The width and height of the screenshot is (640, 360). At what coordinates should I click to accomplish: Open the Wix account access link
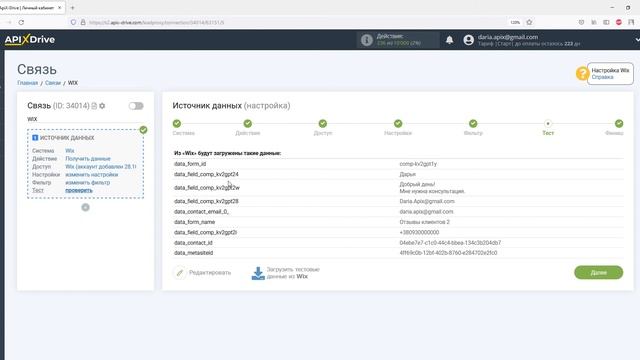click(x=101, y=167)
